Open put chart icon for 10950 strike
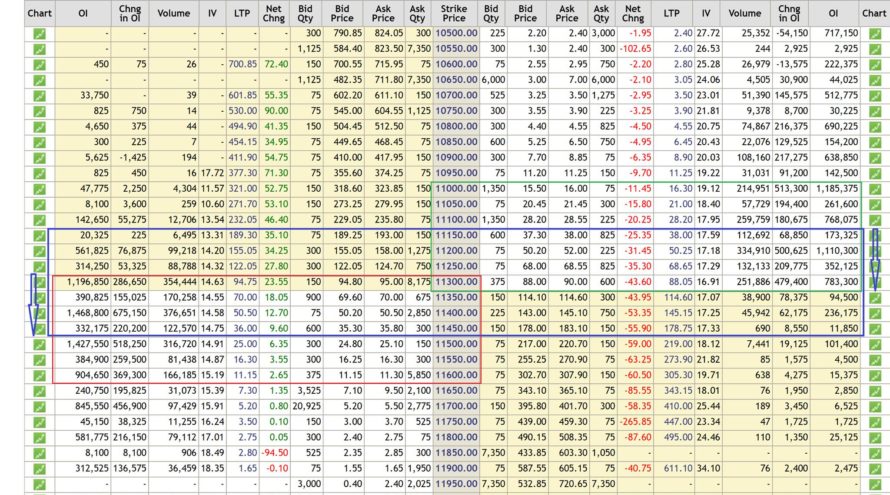The width and height of the screenshot is (890, 495). pyautogui.click(x=875, y=174)
